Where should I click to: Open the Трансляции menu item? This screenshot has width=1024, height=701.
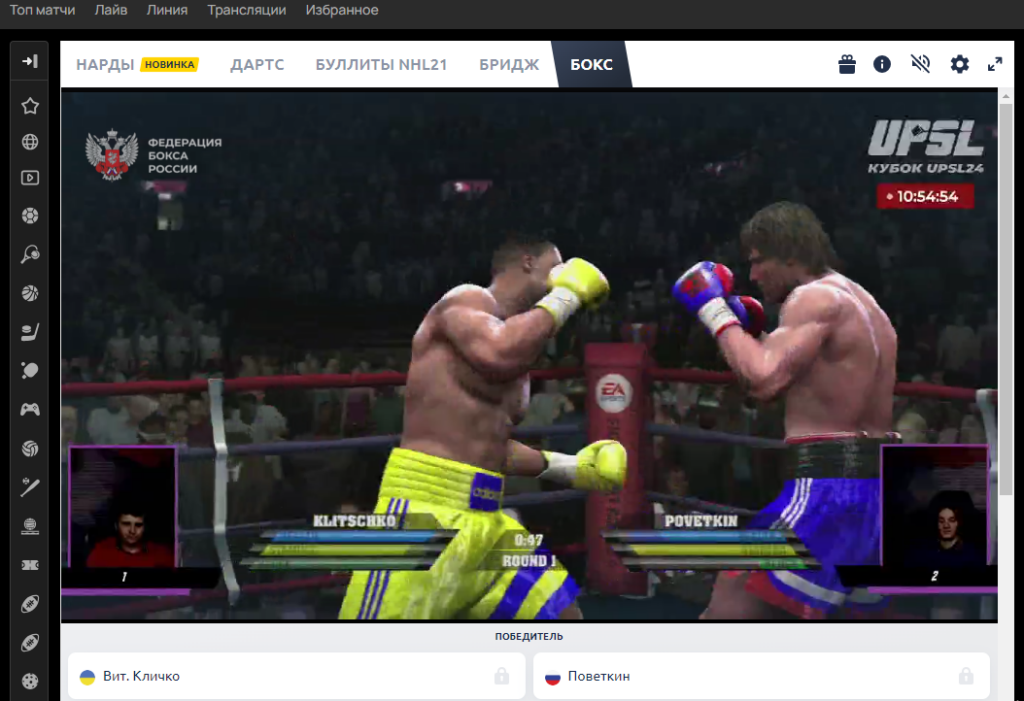(x=246, y=10)
